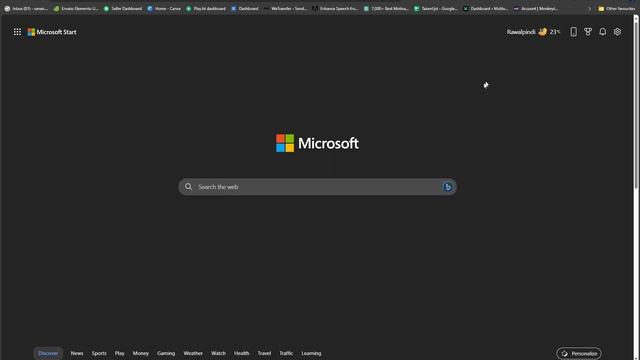The image size is (640, 360).
Task: Select the Gaming tab
Action: click(166, 353)
